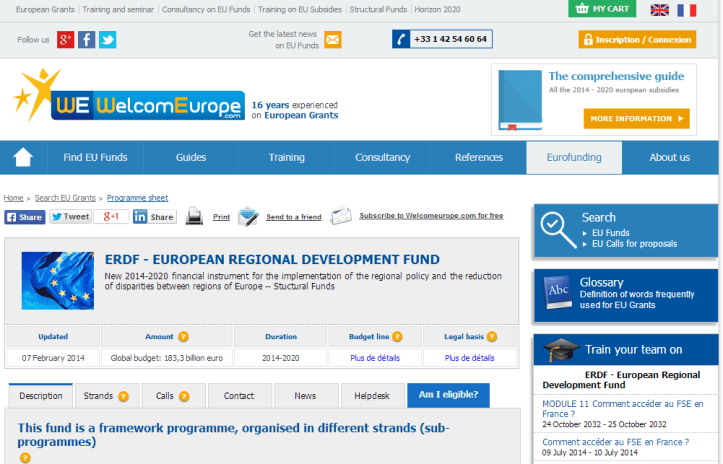723x464 pixels.
Task: Click the orange newsletter envelope icon
Action: (x=333, y=40)
